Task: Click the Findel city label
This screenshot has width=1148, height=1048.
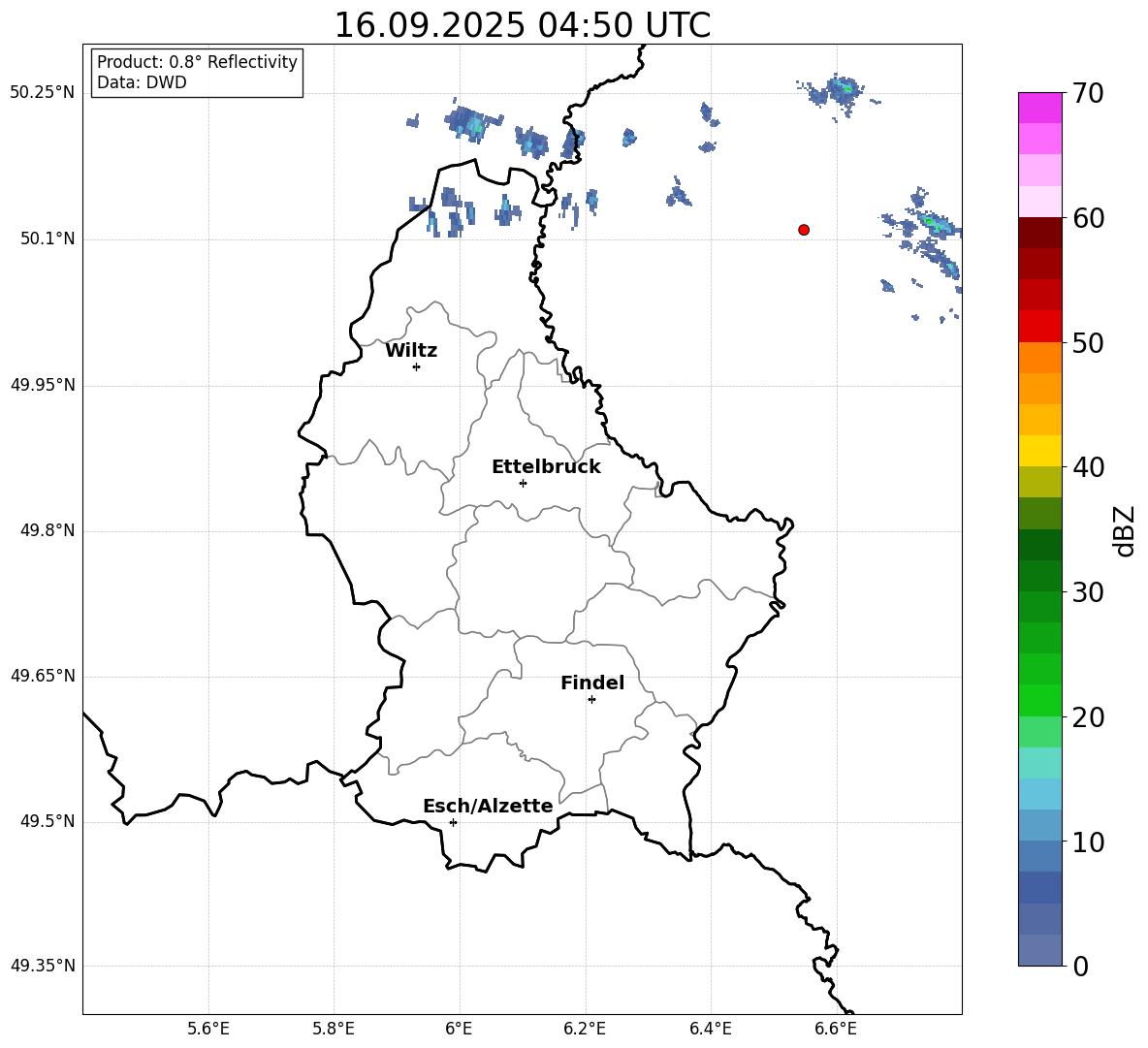Action: 592,683
